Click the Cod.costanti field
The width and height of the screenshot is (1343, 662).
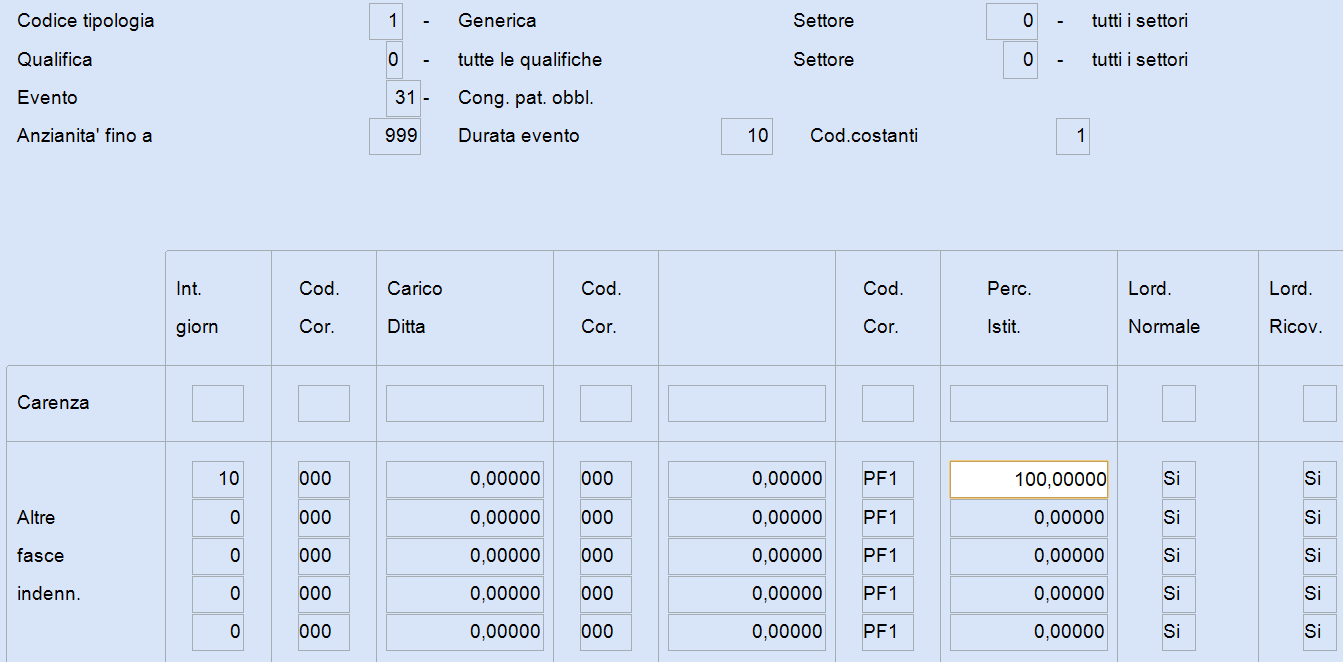click(1073, 136)
